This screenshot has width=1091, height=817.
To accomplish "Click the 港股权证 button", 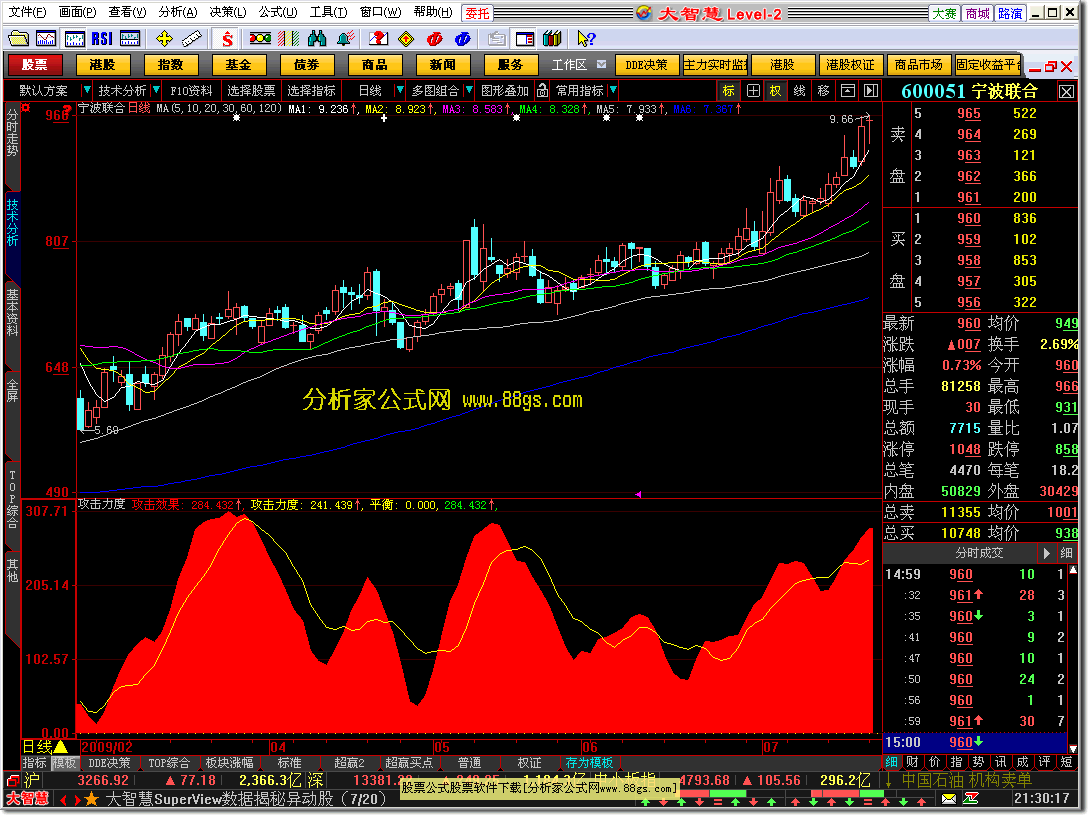I will pyautogui.click(x=850, y=65).
